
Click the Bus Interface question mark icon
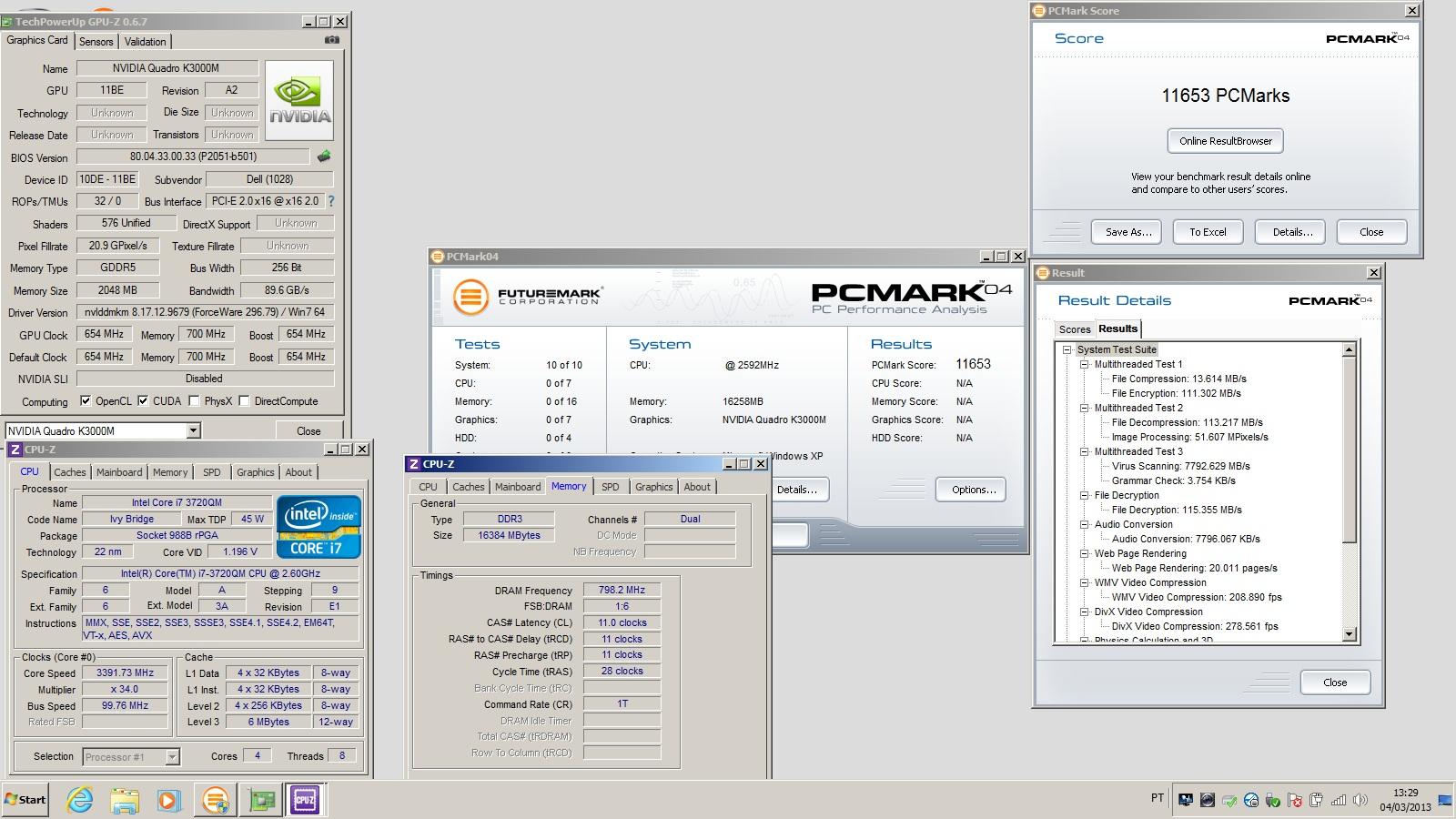(330, 201)
